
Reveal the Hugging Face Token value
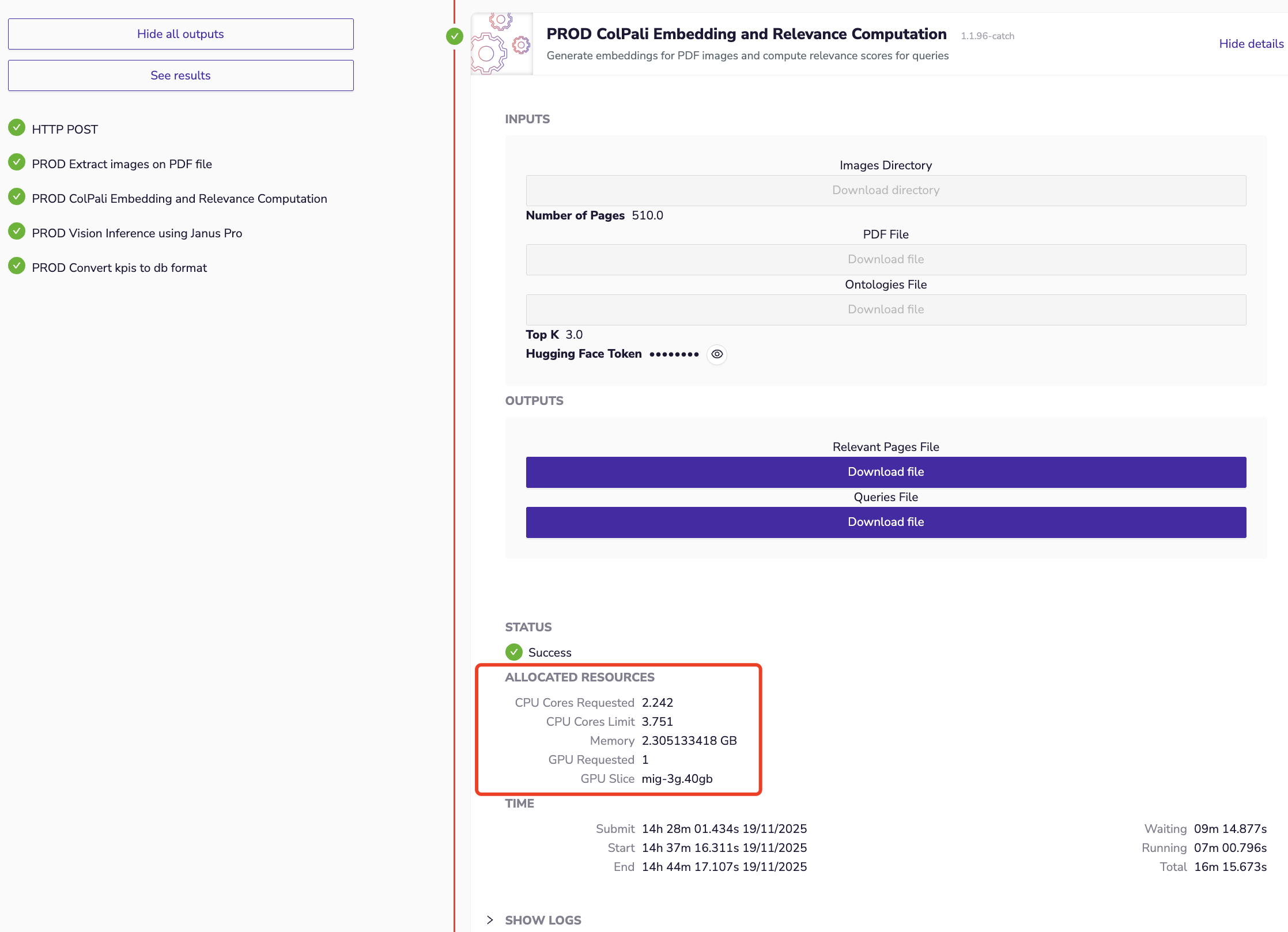716,354
